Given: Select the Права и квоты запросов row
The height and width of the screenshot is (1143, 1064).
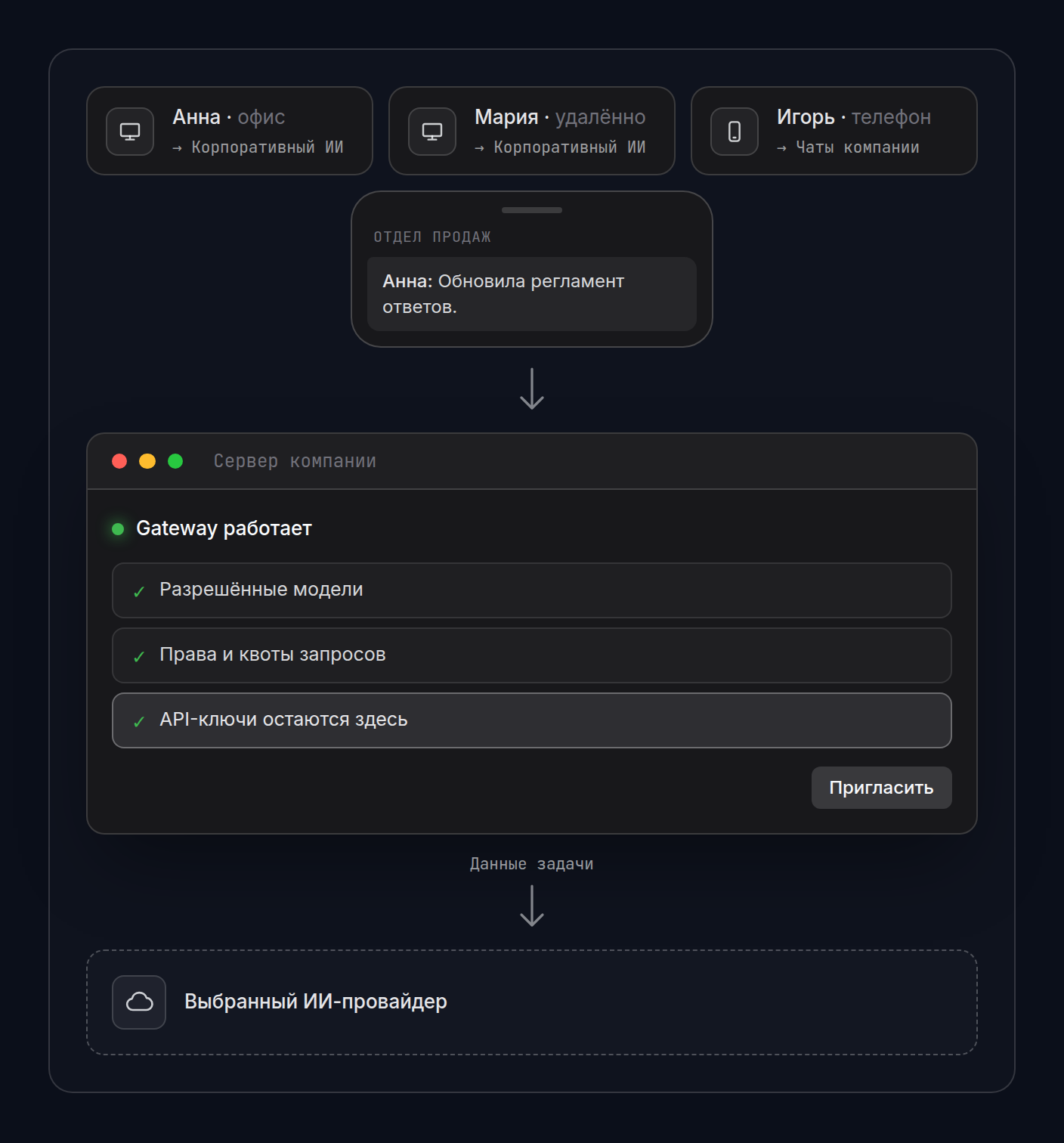Looking at the screenshot, I should point(532,655).
